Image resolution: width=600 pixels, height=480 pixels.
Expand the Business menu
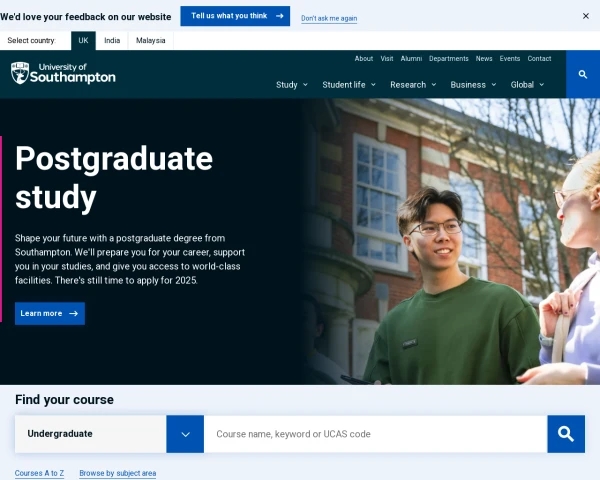click(473, 85)
